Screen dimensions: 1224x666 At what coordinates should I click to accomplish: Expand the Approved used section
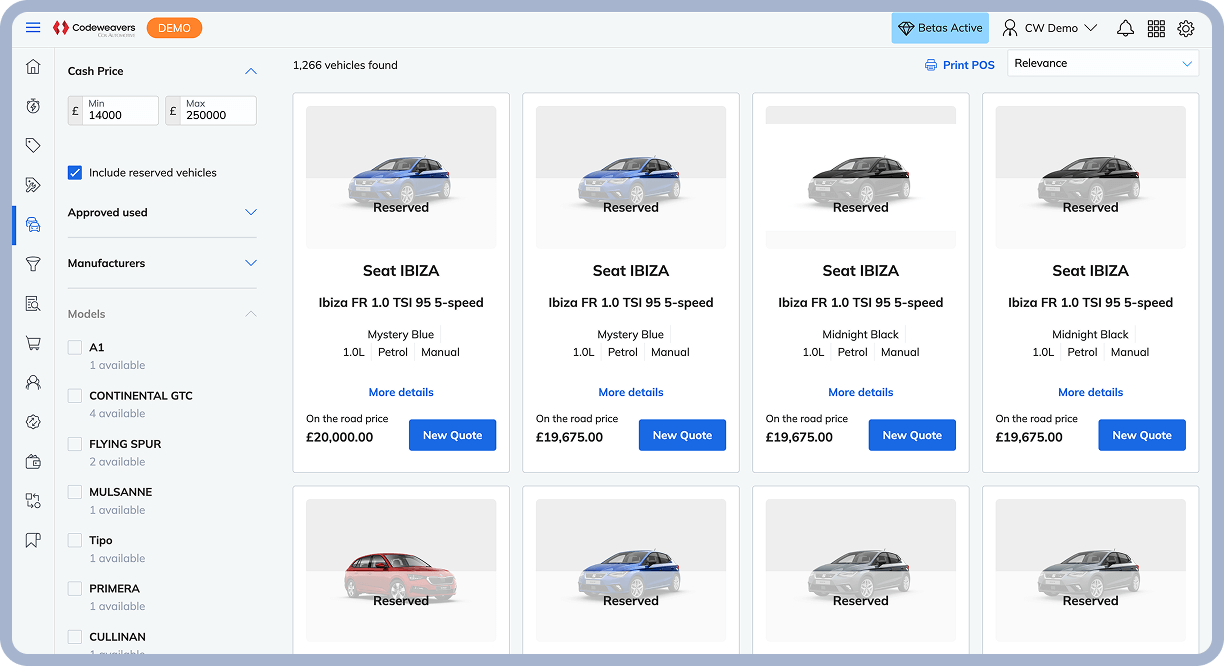coord(251,212)
